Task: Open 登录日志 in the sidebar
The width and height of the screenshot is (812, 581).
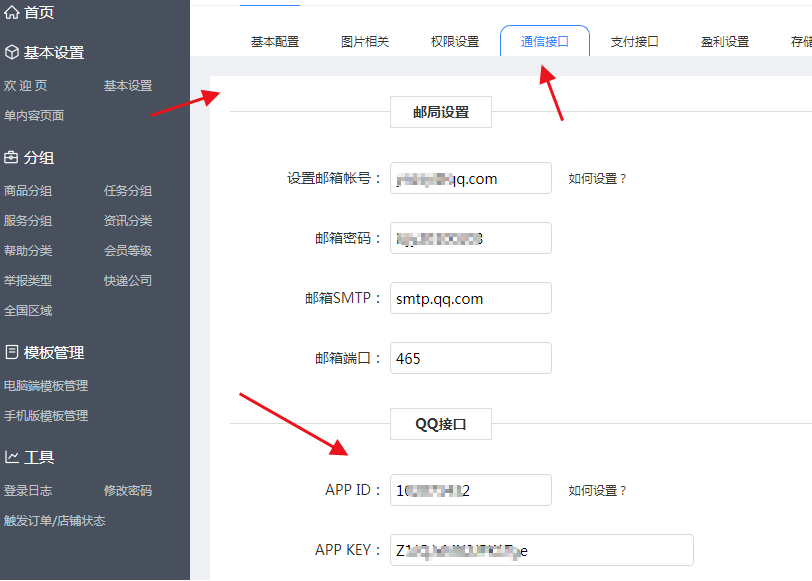Action: point(28,490)
